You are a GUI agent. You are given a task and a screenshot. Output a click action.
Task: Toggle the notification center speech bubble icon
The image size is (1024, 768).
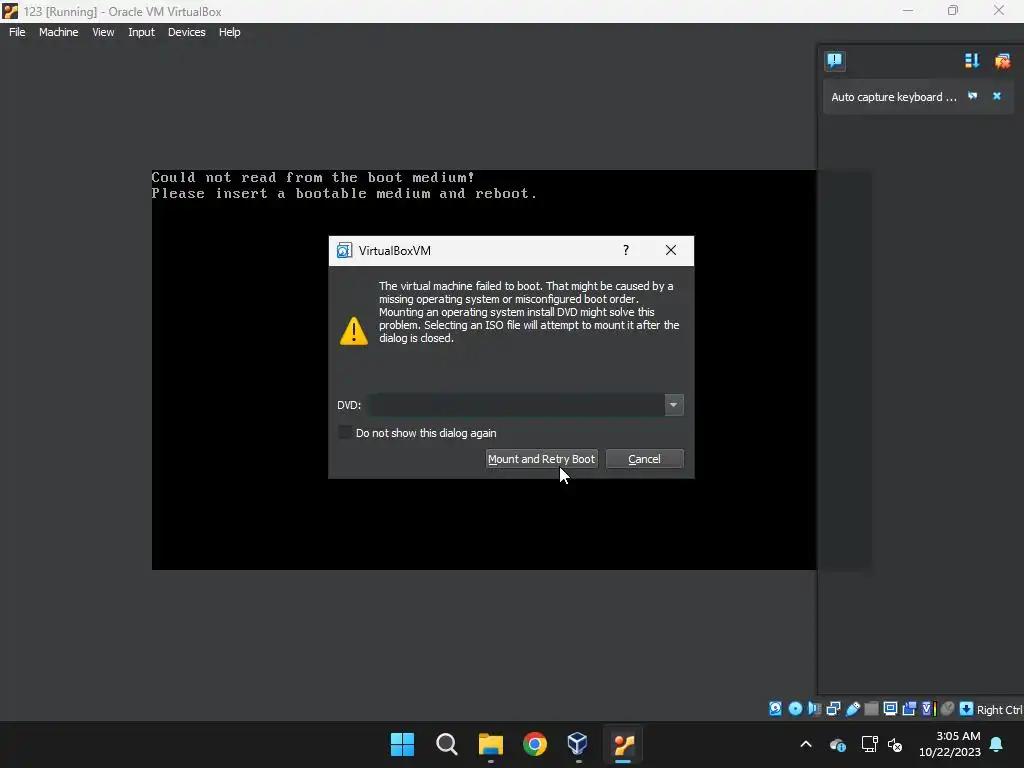pyautogui.click(x=835, y=61)
